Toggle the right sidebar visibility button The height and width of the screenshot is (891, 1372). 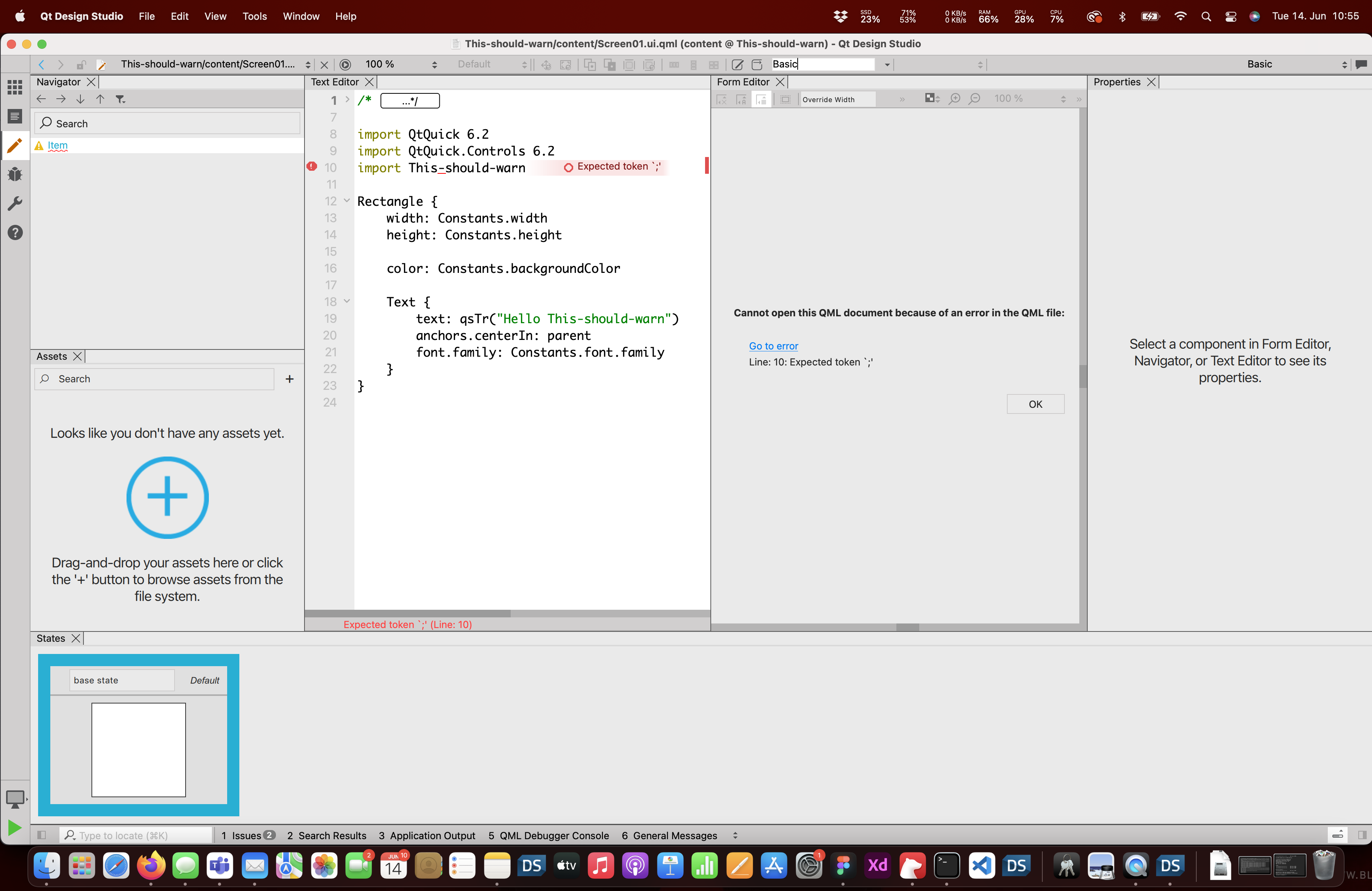1362,835
